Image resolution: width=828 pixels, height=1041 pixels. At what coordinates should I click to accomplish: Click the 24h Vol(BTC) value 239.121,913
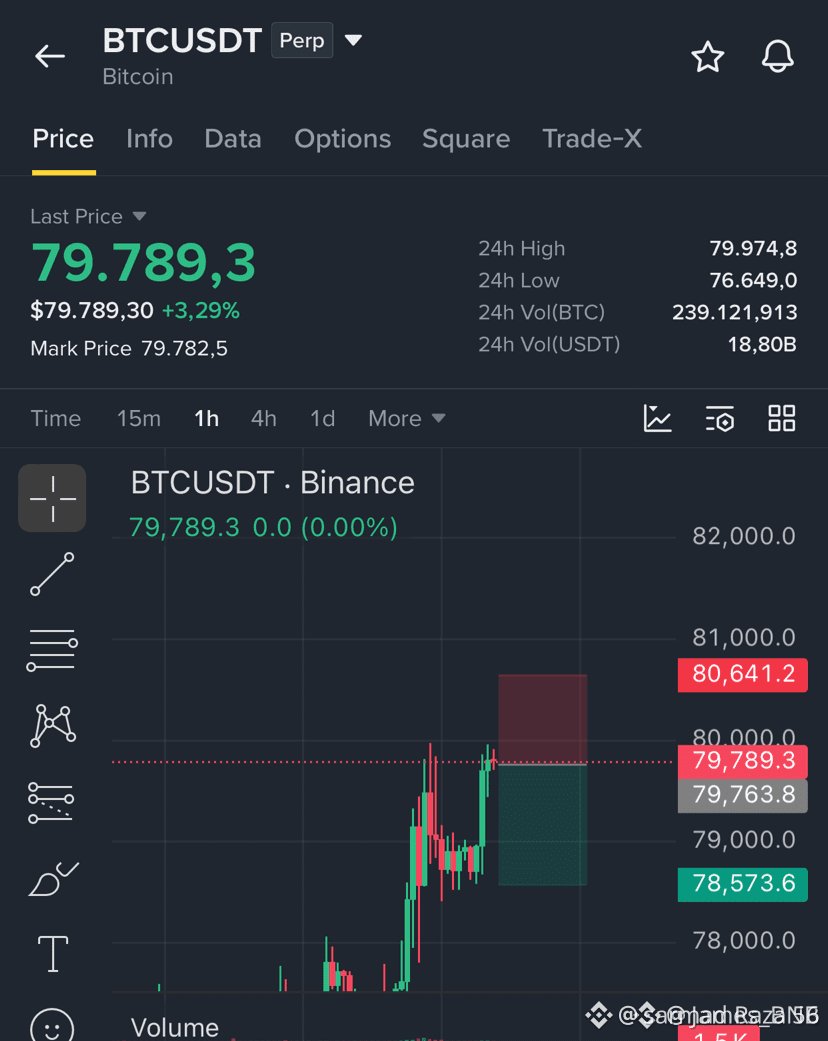(734, 312)
